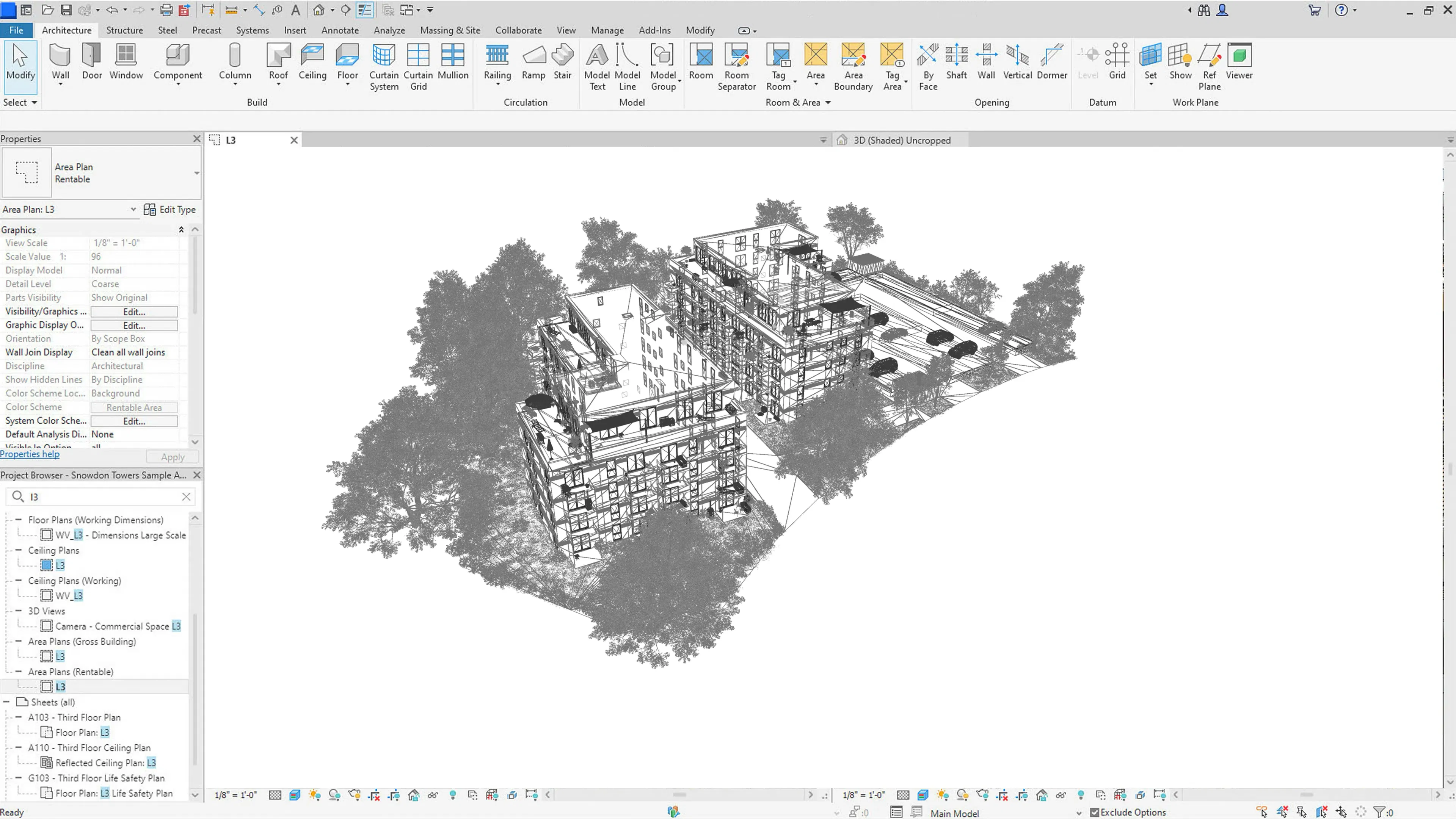Open the Properties help link
The image size is (1456, 819).
pyautogui.click(x=30, y=454)
